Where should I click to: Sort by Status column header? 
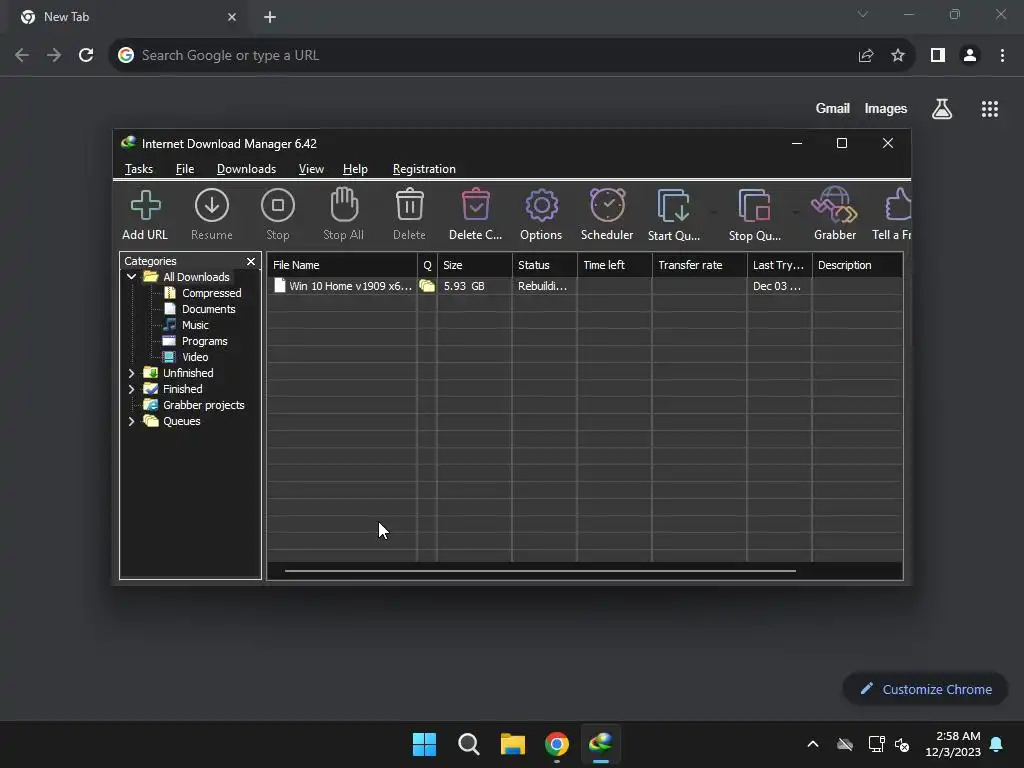coord(545,265)
